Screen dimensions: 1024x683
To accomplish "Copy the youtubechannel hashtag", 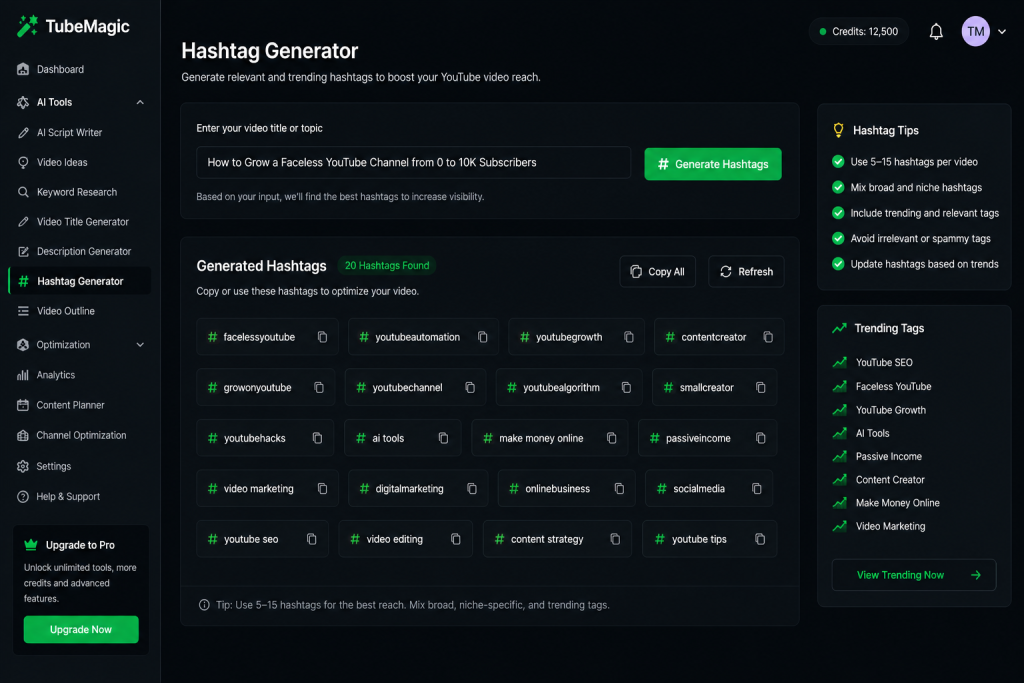I will tap(470, 387).
